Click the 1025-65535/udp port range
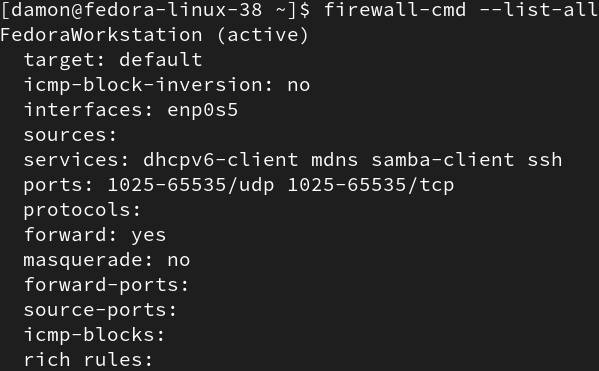 191,185
